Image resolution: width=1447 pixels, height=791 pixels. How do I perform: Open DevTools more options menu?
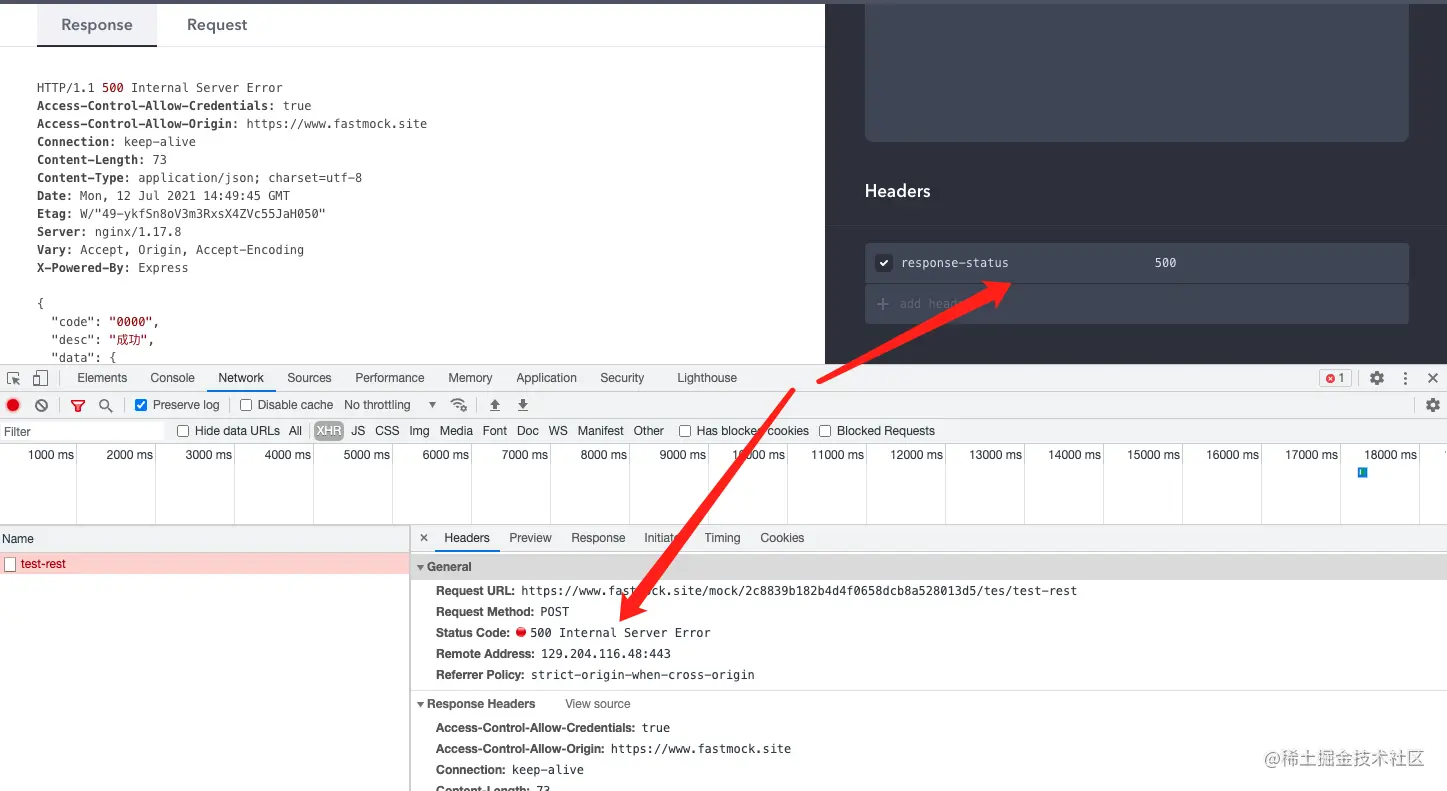pyautogui.click(x=1405, y=378)
